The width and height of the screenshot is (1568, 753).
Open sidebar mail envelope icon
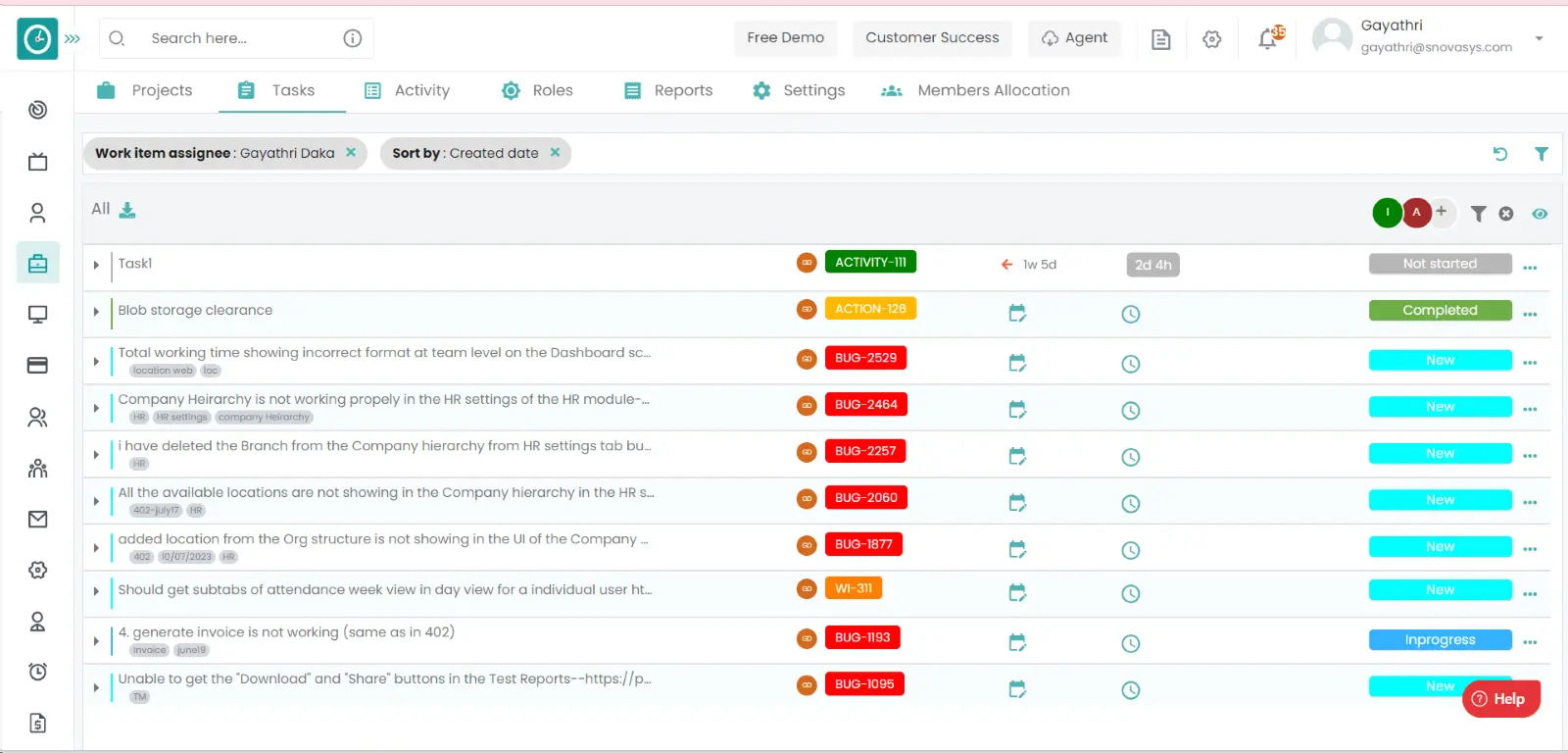(38, 520)
